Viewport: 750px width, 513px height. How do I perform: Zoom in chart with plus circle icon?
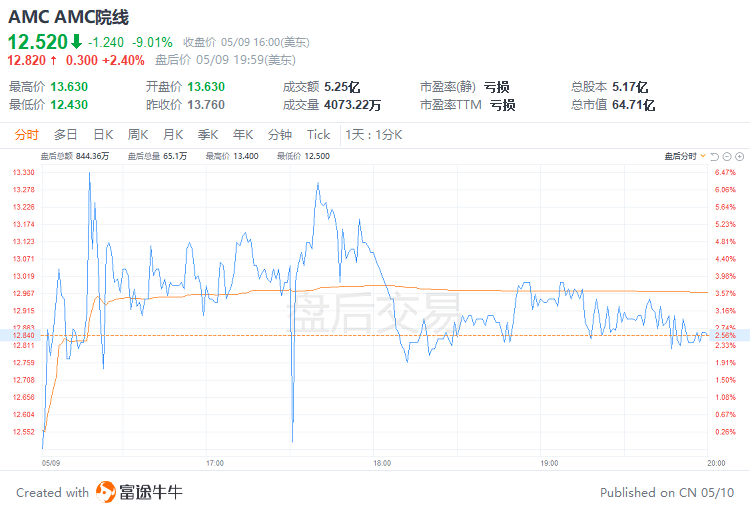739,157
